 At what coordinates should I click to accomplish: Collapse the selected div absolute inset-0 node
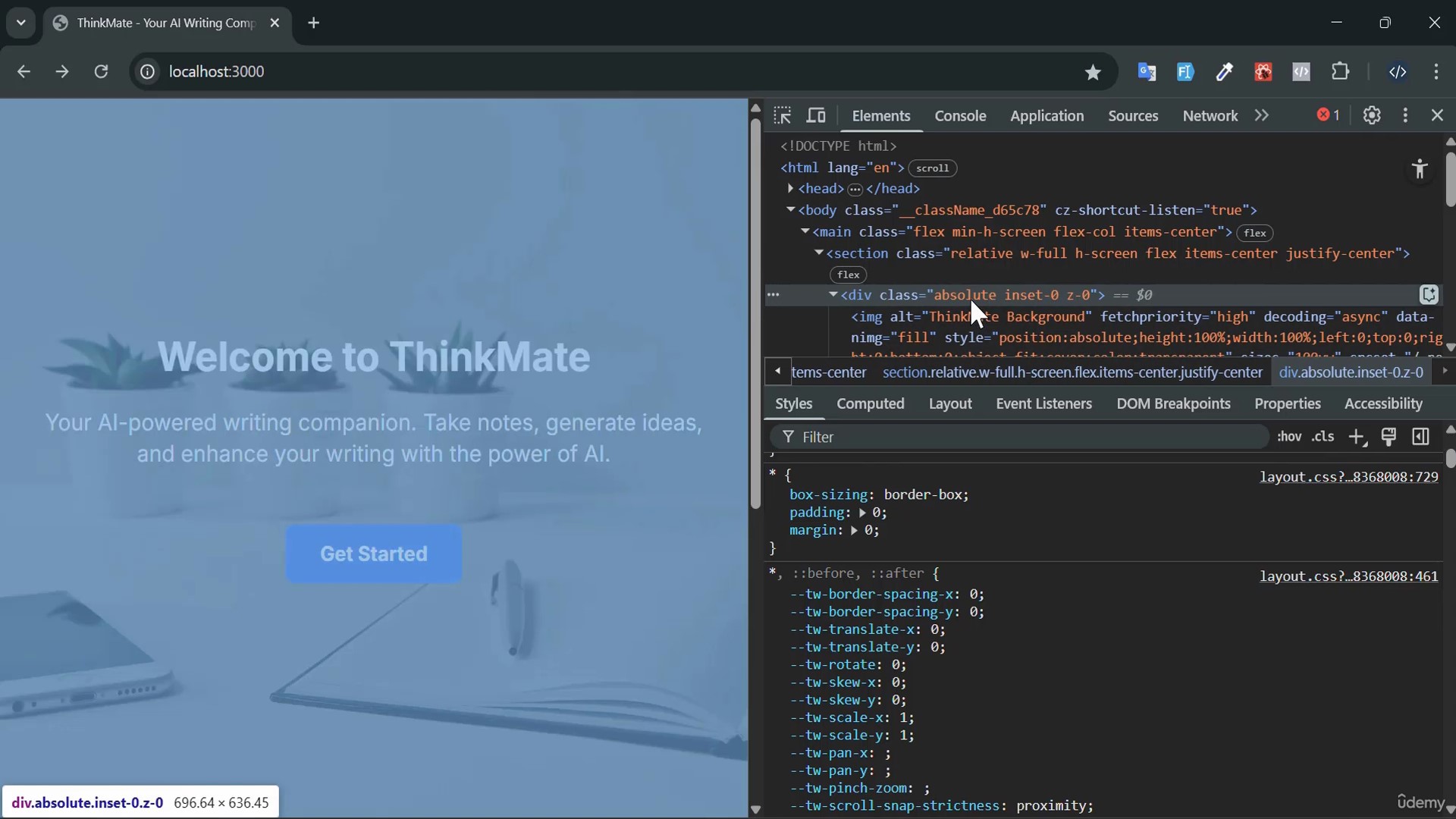tap(833, 295)
